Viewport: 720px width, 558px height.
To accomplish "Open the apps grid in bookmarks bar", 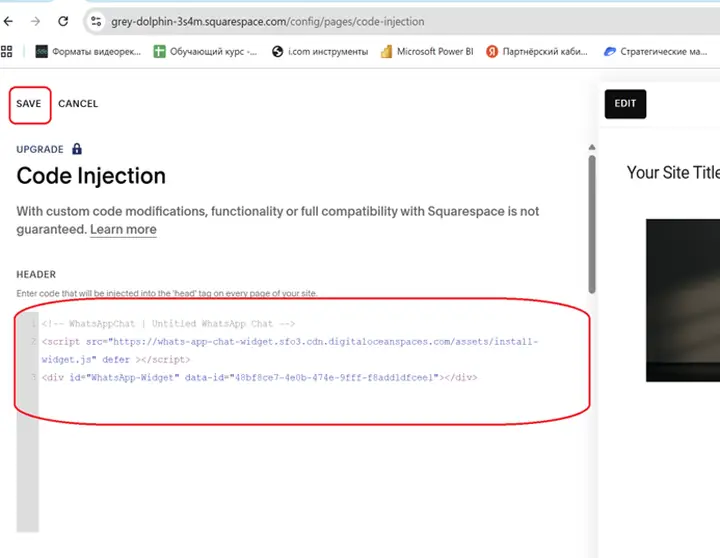I will pyautogui.click(x=8, y=51).
